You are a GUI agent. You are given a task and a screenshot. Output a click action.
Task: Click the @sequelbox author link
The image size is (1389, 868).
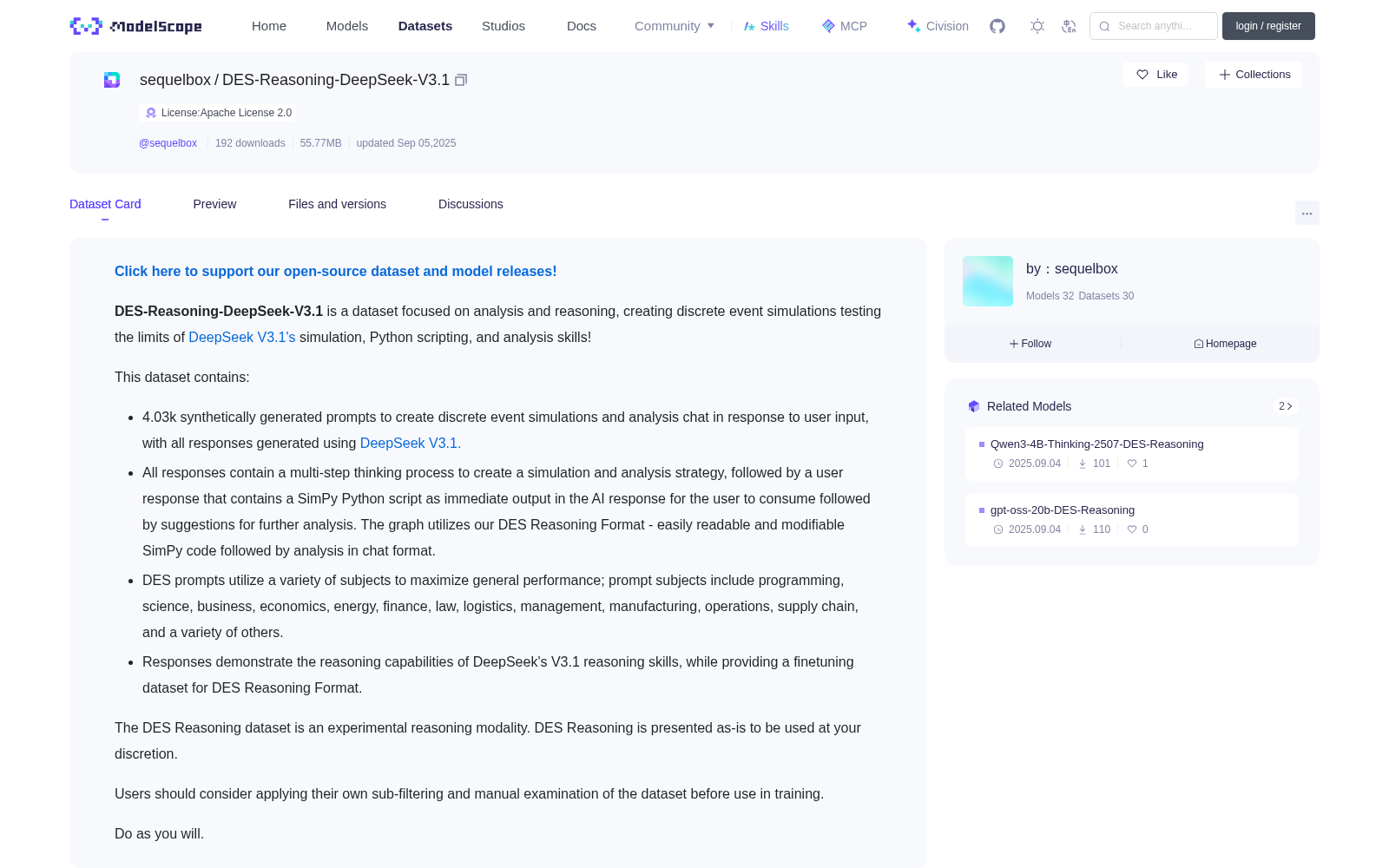(x=168, y=143)
